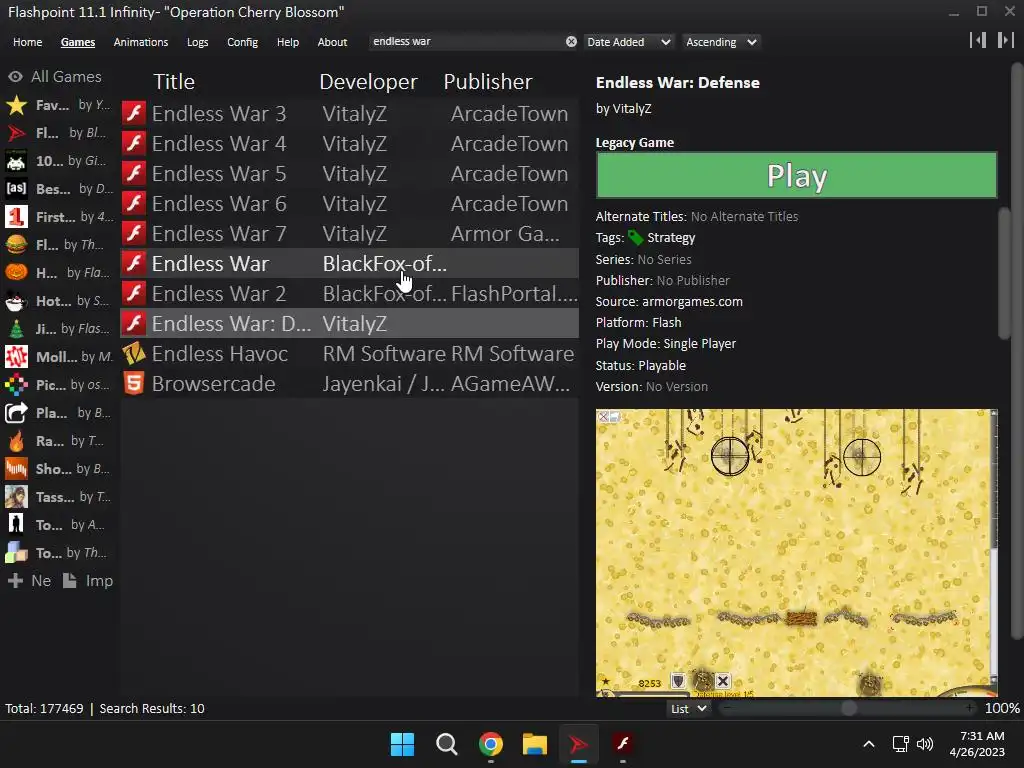Click the Flash icon beside Endless War 3

[134, 113]
